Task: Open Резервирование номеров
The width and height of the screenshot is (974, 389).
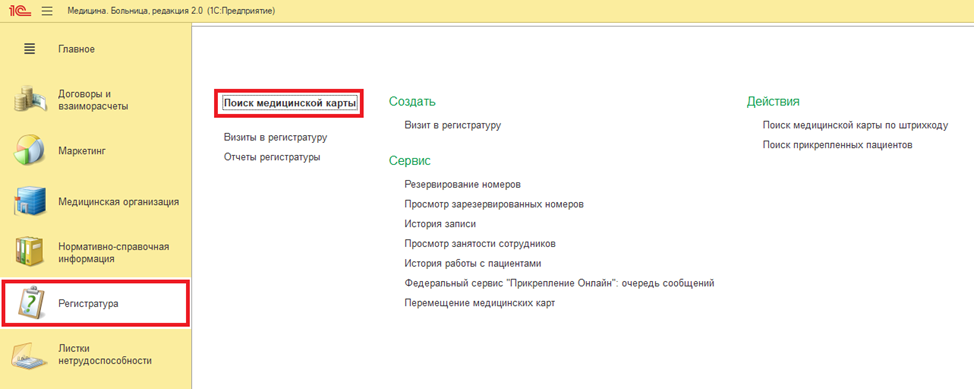Action: 462,185
